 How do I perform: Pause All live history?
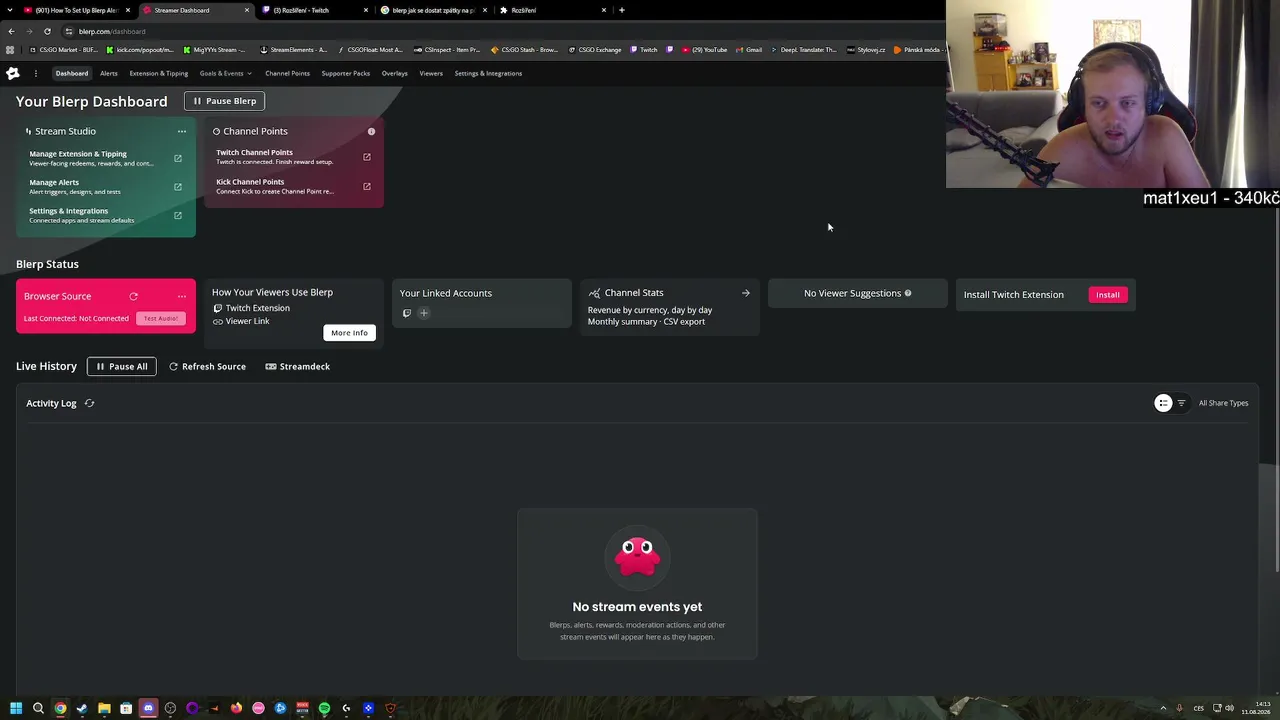pyautogui.click(x=121, y=366)
